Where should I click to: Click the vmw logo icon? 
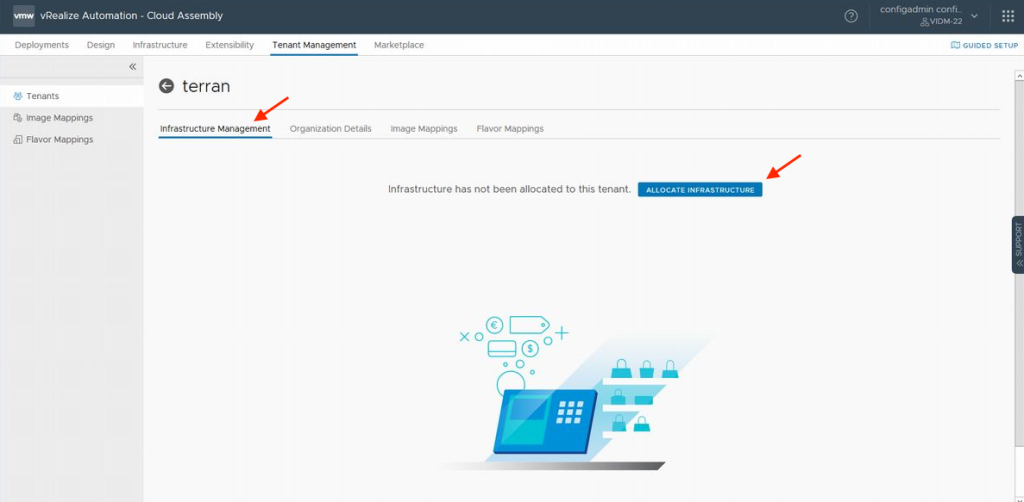click(x=24, y=16)
